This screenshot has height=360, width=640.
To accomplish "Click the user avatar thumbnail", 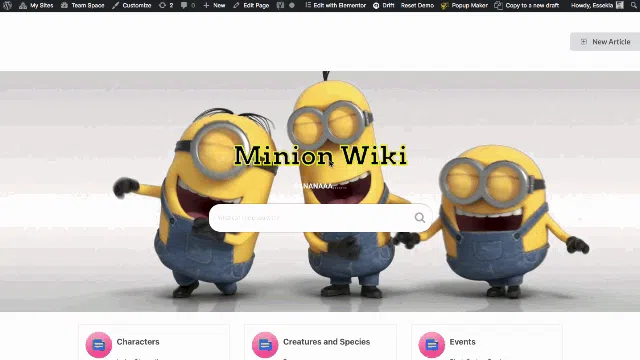I will 620,5.
